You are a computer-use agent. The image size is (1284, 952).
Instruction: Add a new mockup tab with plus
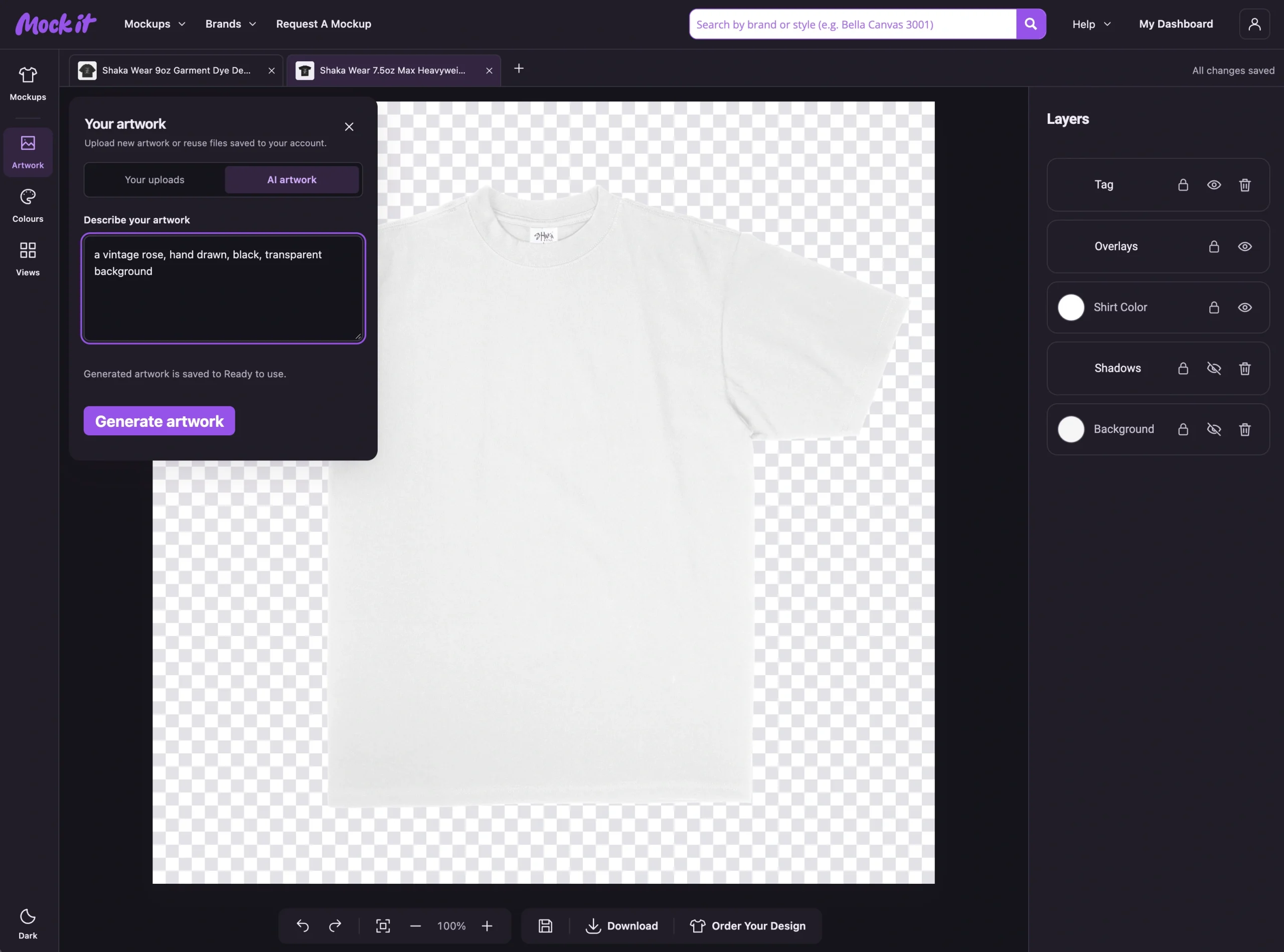pyautogui.click(x=519, y=69)
